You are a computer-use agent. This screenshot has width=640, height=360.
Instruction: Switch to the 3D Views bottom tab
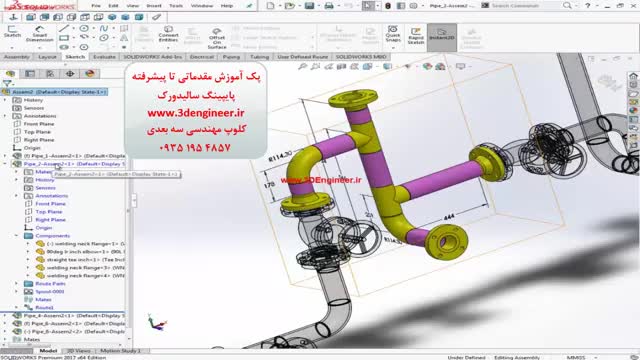[78, 351]
